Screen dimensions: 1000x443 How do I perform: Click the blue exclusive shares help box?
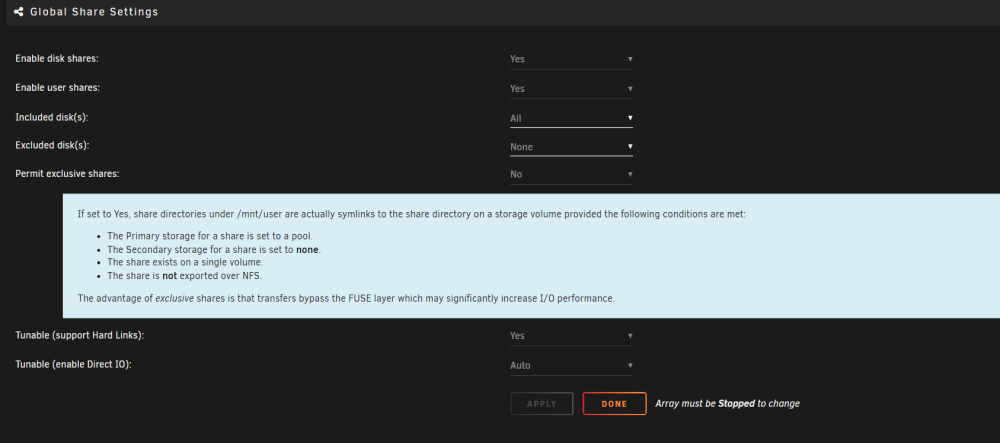[531, 256]
